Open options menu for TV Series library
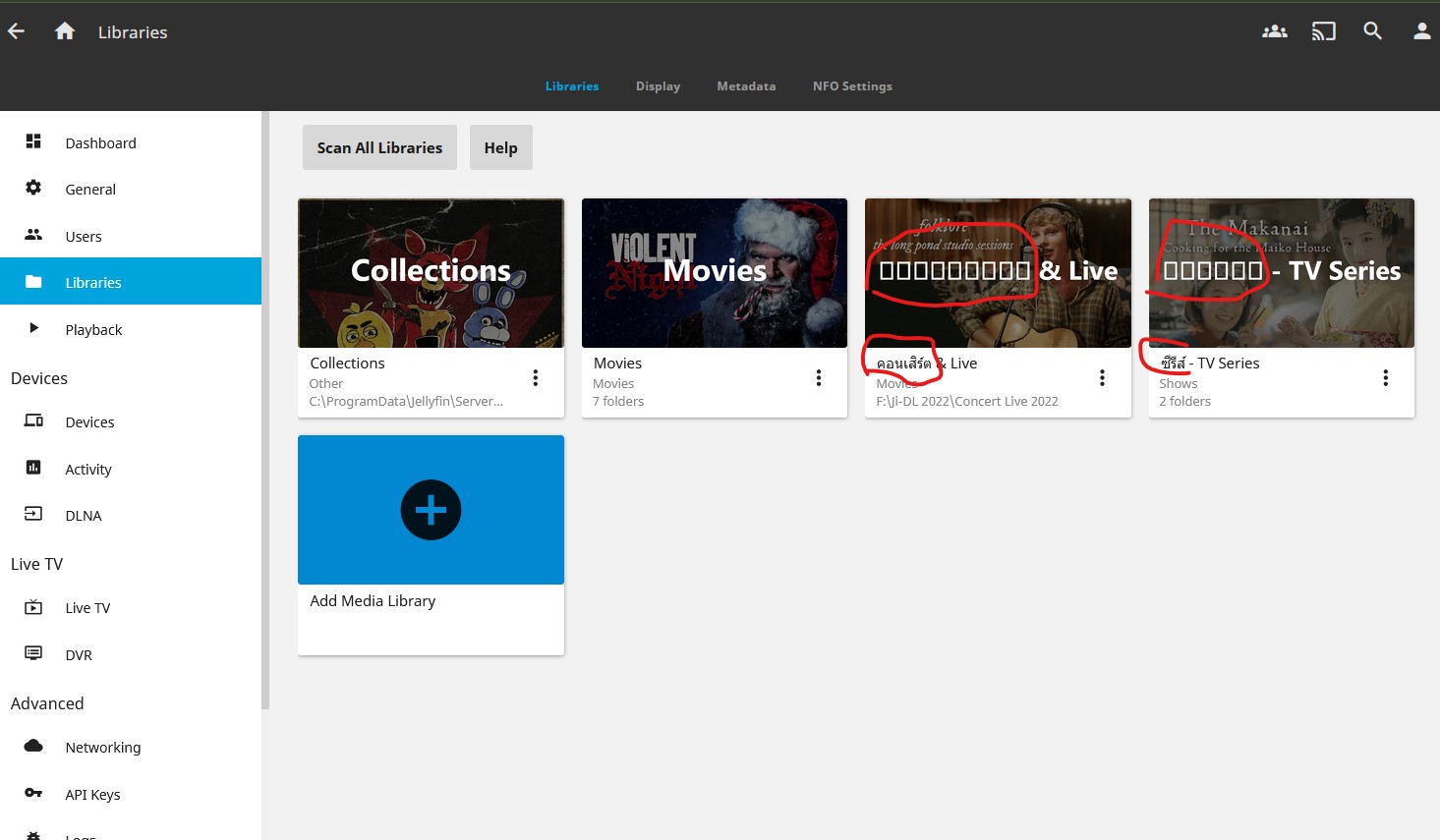 [1385, 378]
